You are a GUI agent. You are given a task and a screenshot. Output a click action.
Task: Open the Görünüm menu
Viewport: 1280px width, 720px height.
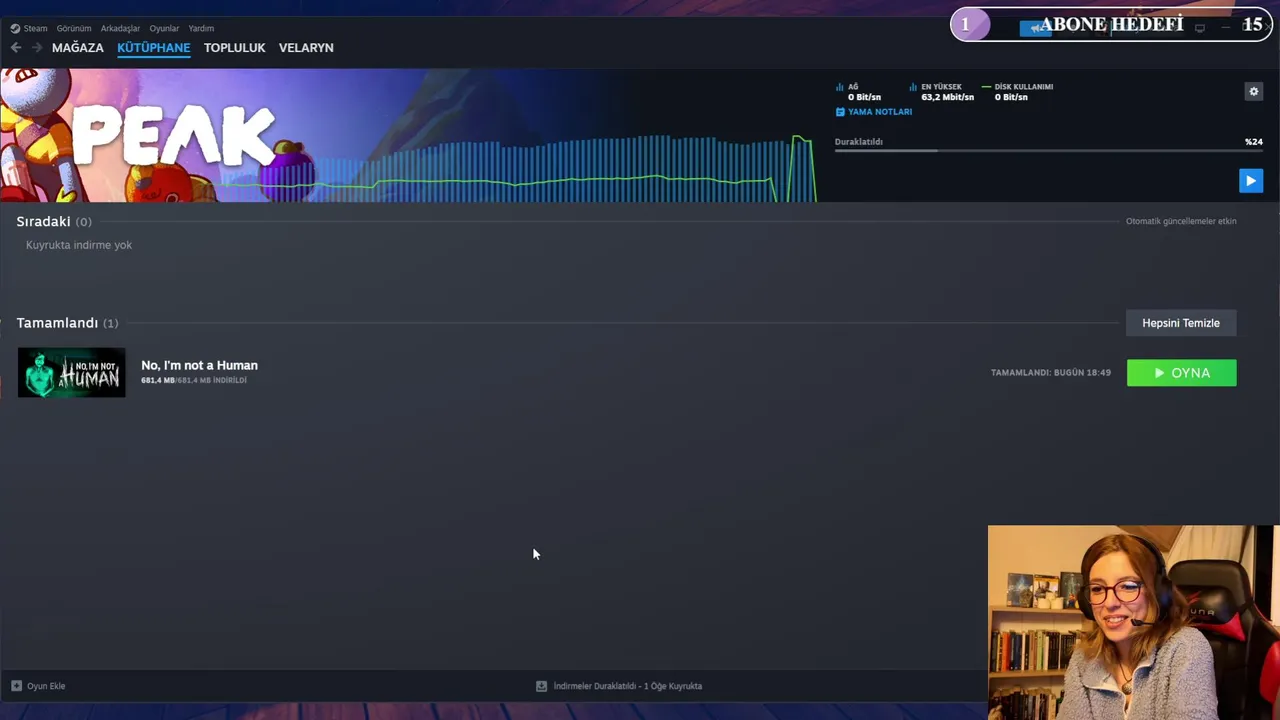pos(74,28)
